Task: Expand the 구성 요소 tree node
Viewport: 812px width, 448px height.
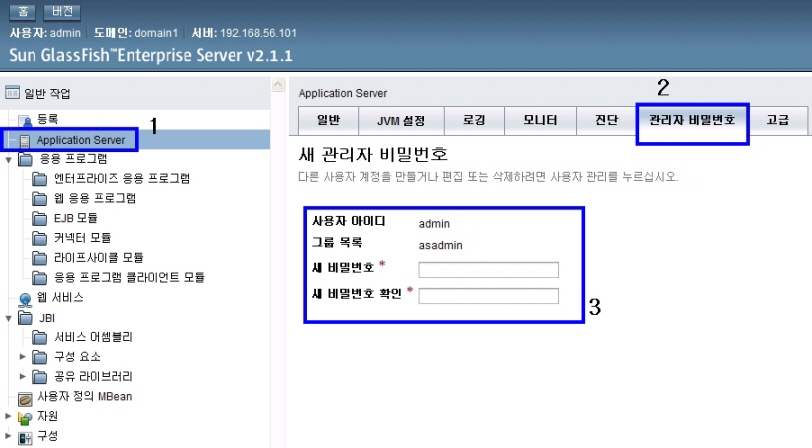Action: (22, 356)
